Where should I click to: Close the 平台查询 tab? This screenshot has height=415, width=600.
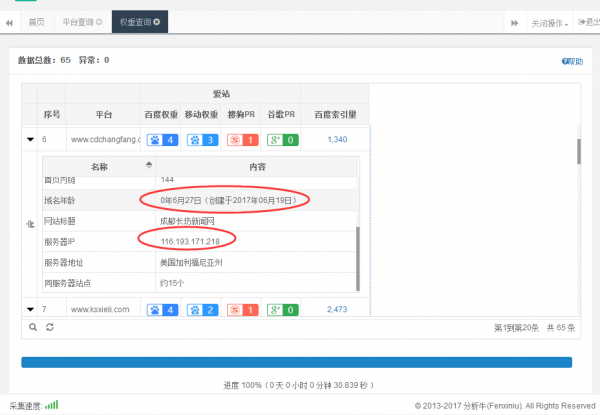[99, 21]
